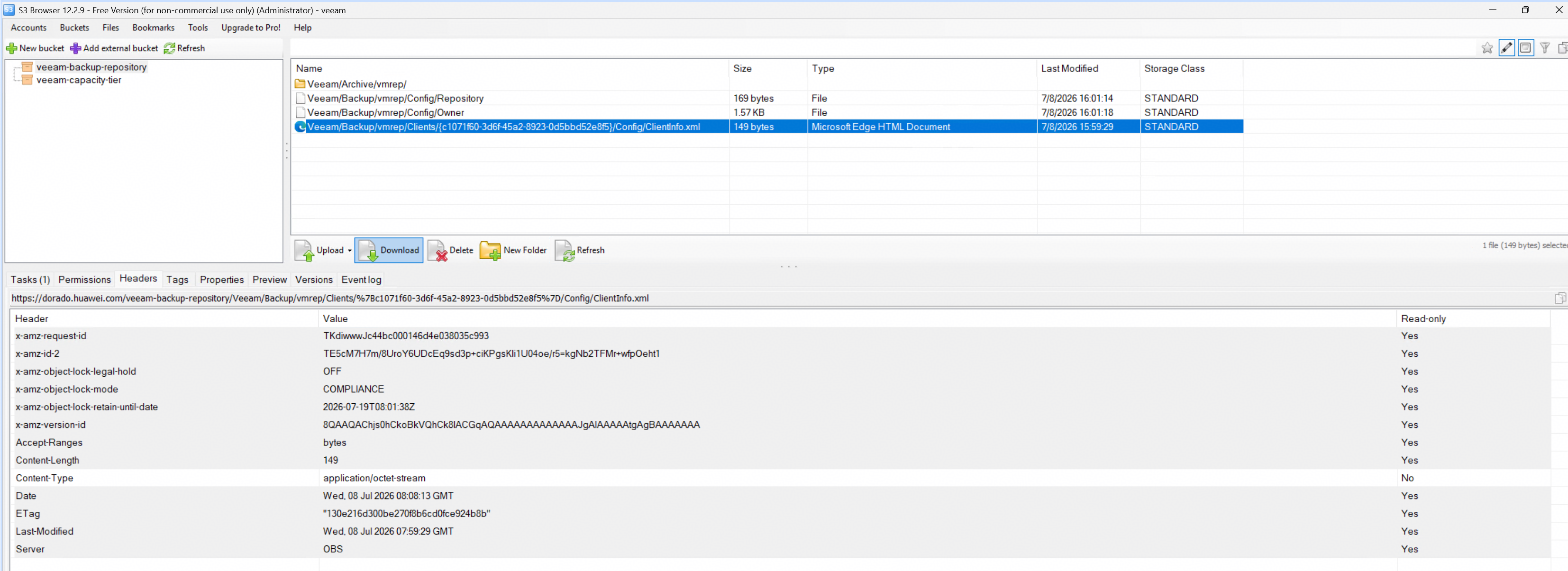
Task: Sort files by the Type column header
Action: (x=922, y=69)
